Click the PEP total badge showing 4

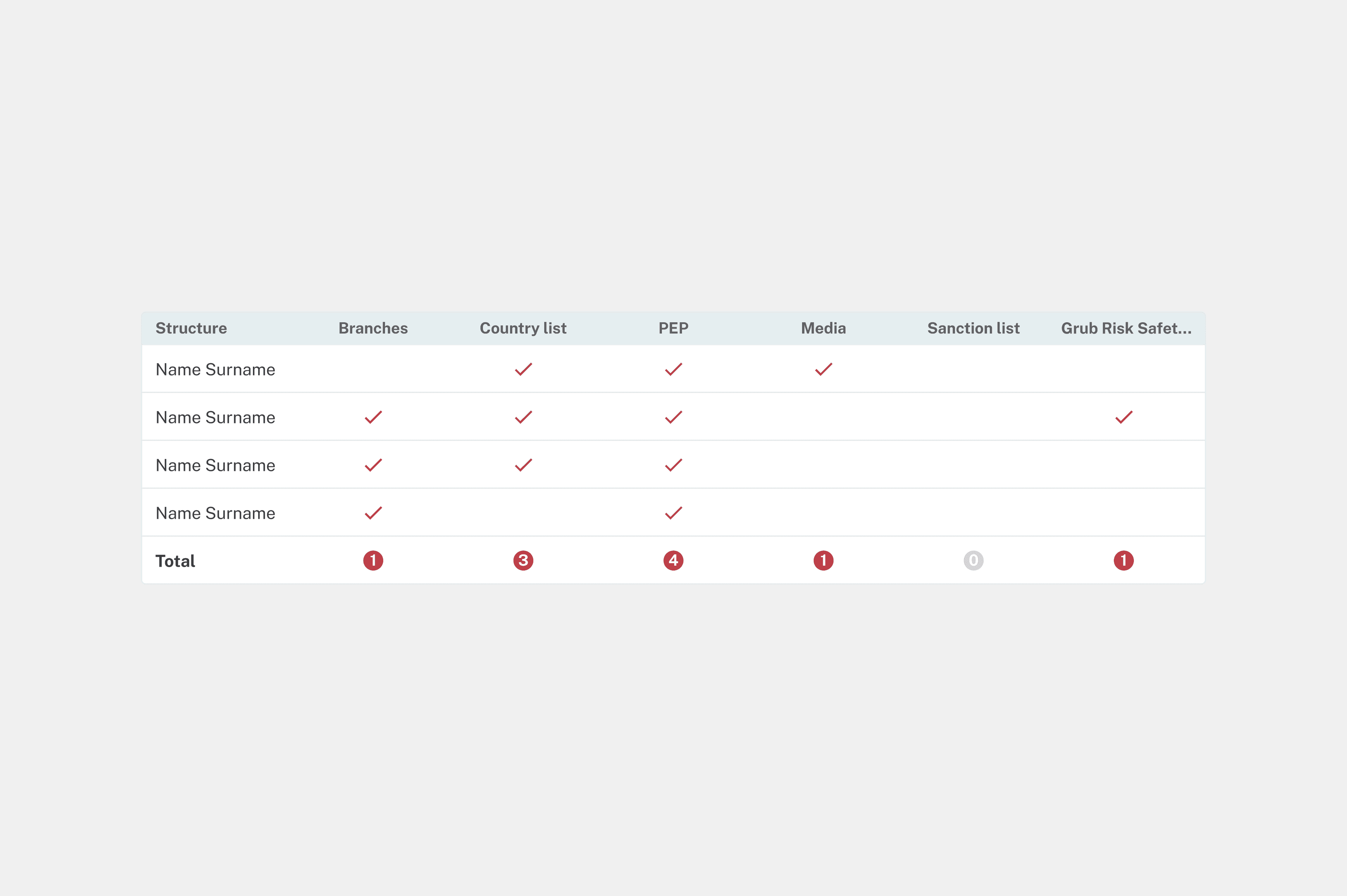point(673,561)
